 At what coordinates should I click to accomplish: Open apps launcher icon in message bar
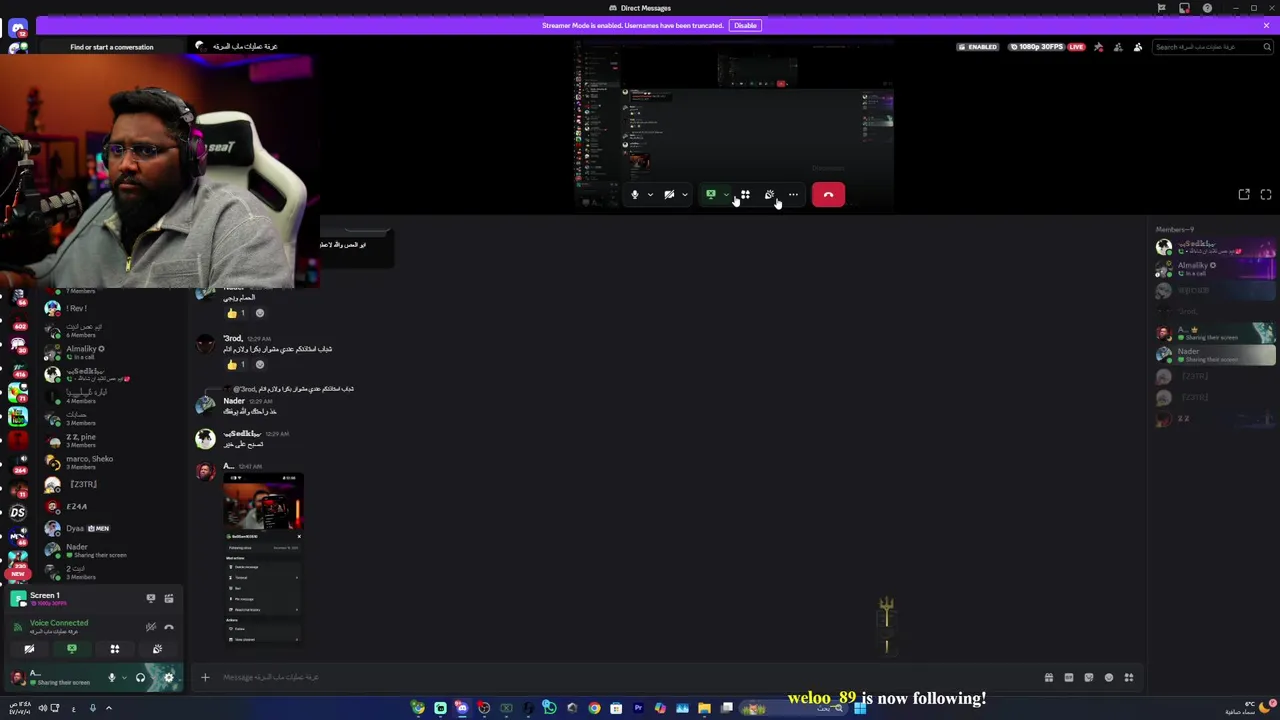click(1129, 677)
